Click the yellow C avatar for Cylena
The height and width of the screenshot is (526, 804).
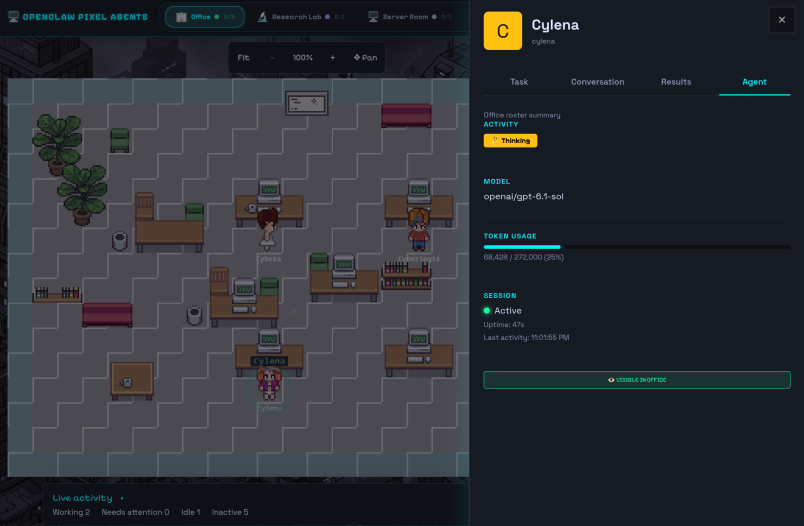(502, 31)
